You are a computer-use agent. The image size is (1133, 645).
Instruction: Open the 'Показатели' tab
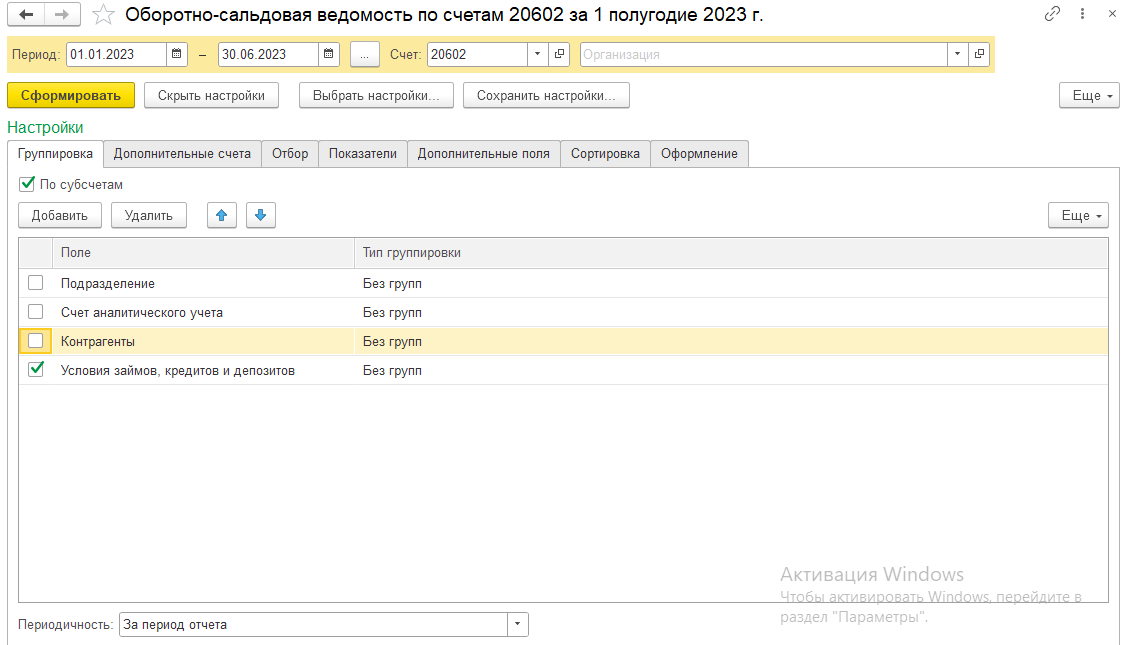tap(363, 154)
